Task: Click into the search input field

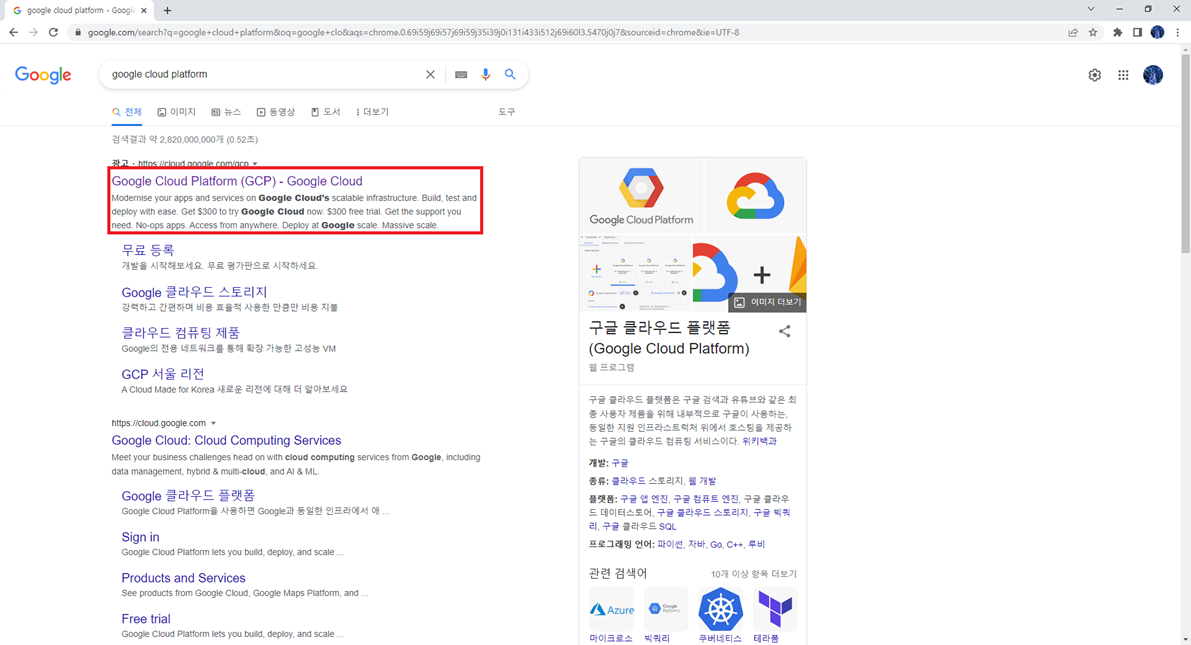Action: click(264, 74)
